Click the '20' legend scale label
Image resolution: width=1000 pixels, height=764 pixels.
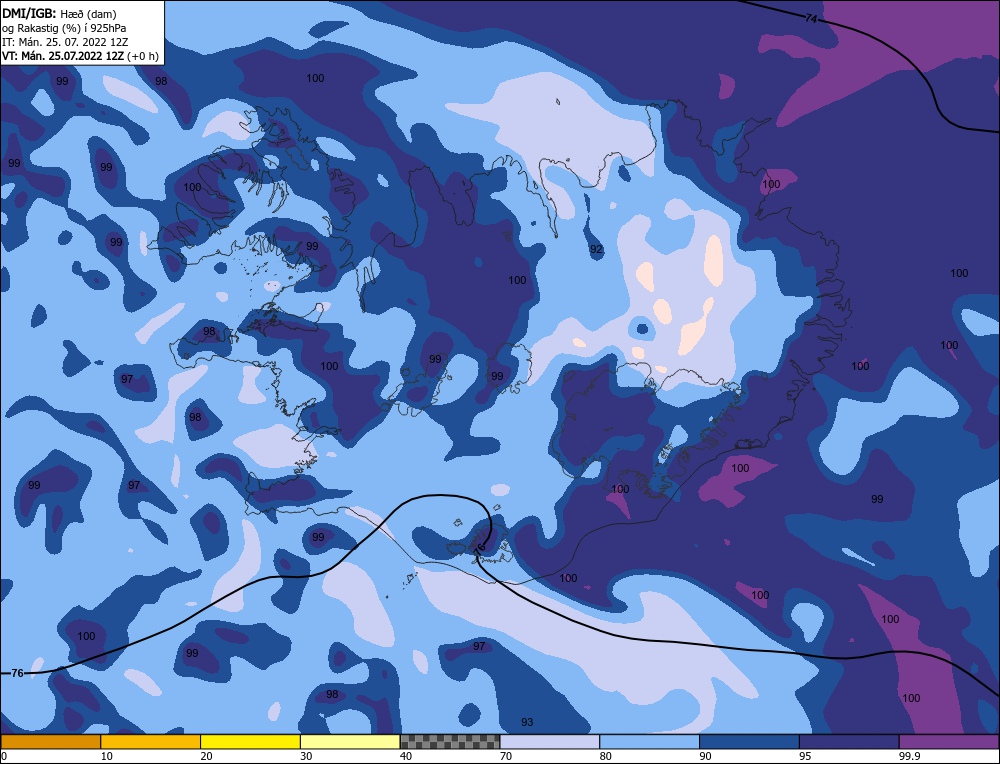(206, 756)
